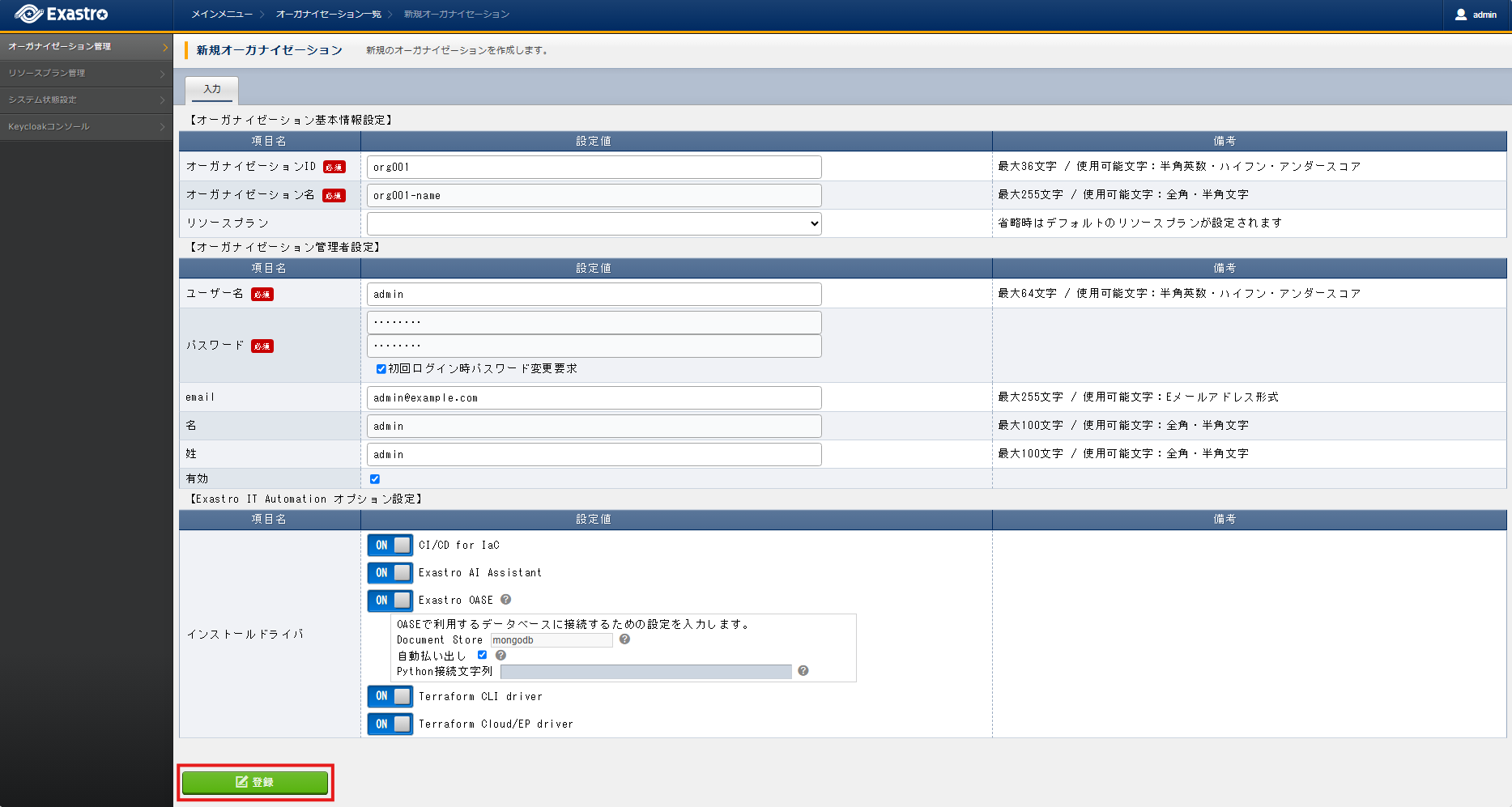Click the オーガナイゼーションID input field
The width and height of the screenshot is (1512, 807).
[594, 167]
